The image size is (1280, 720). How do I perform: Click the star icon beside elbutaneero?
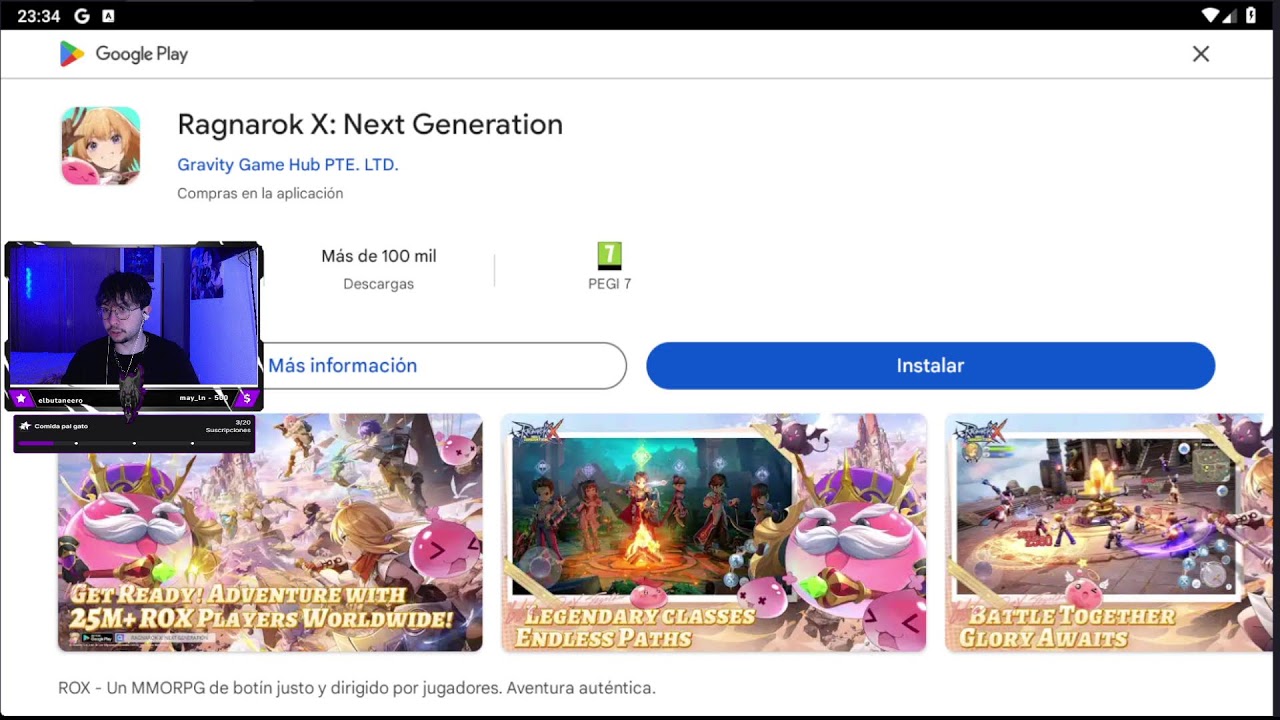pyautogui.click(x=21, y=399)
